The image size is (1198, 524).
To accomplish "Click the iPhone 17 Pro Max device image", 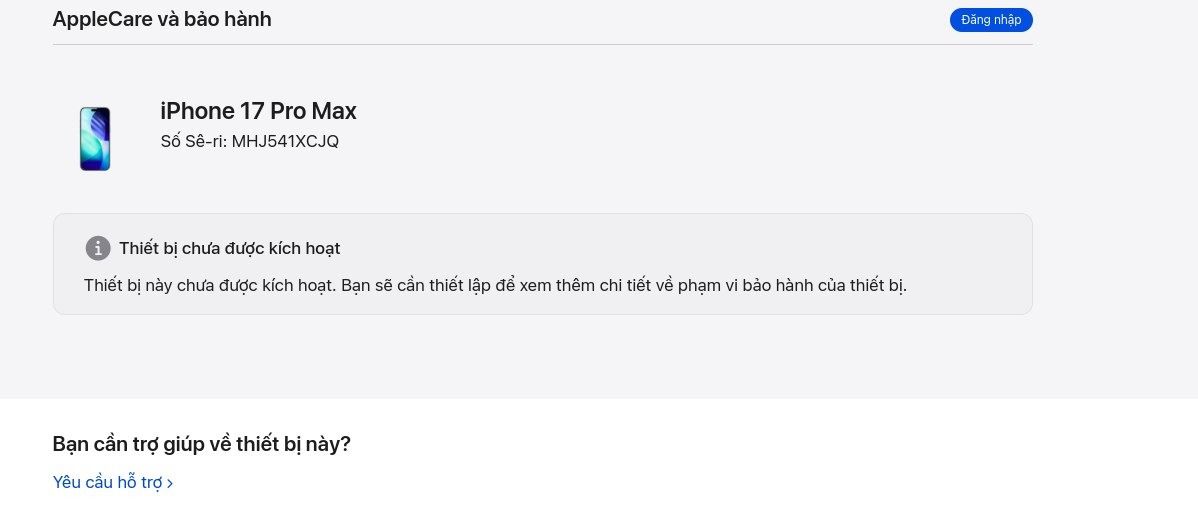I will pyautogui.click(x=95, y=139).
